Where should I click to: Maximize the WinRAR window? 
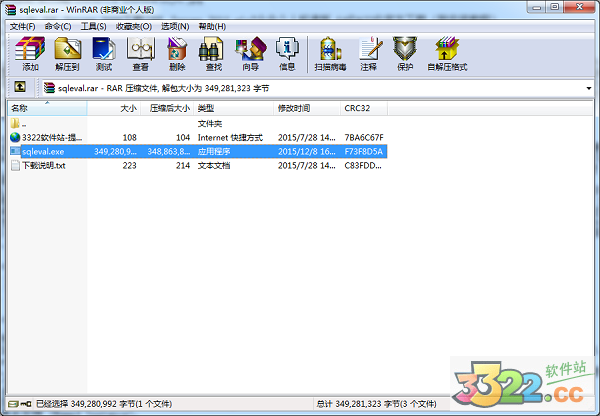tap(554, 7)
